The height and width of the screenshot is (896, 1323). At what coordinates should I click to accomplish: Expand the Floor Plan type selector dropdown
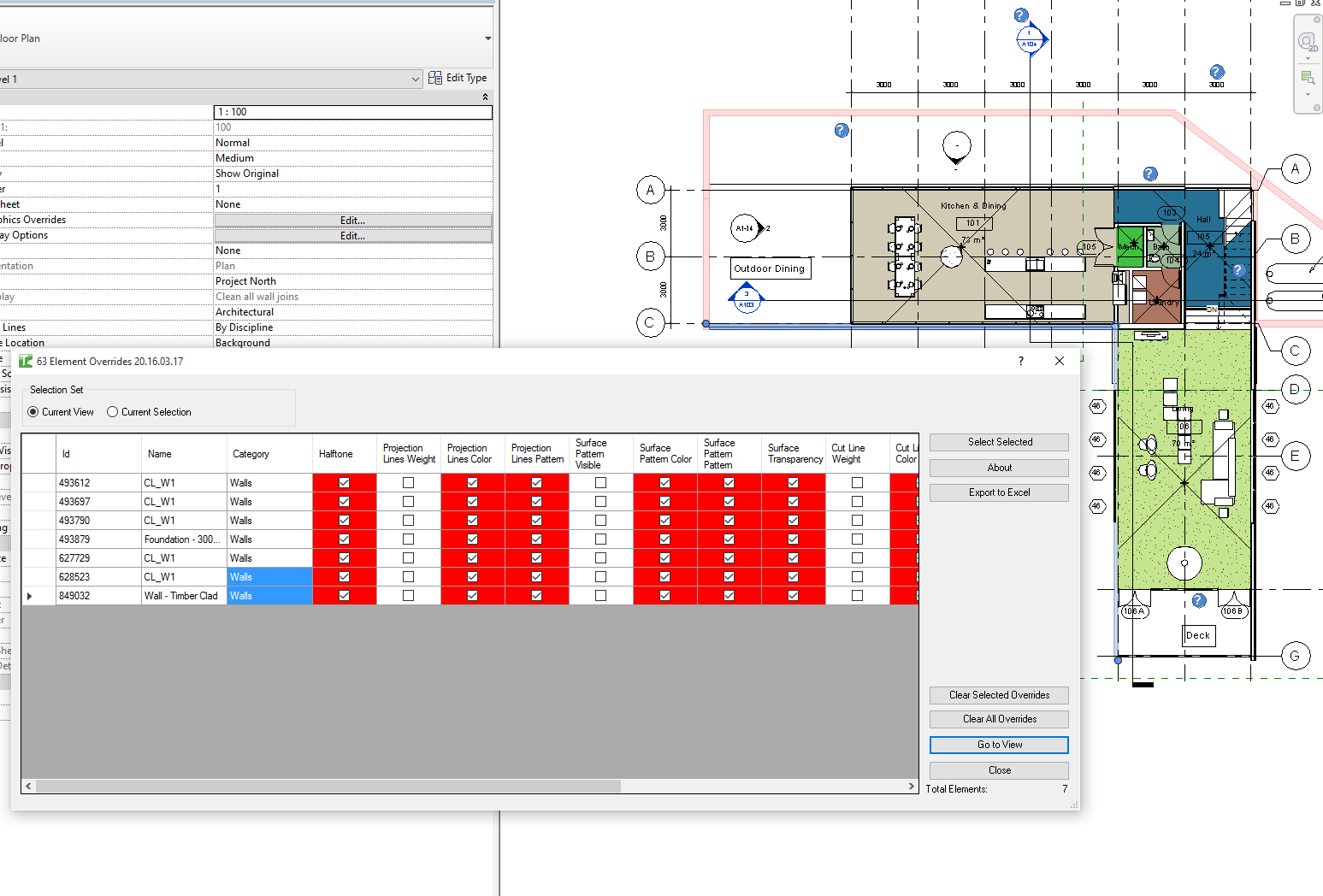[487, 38]
